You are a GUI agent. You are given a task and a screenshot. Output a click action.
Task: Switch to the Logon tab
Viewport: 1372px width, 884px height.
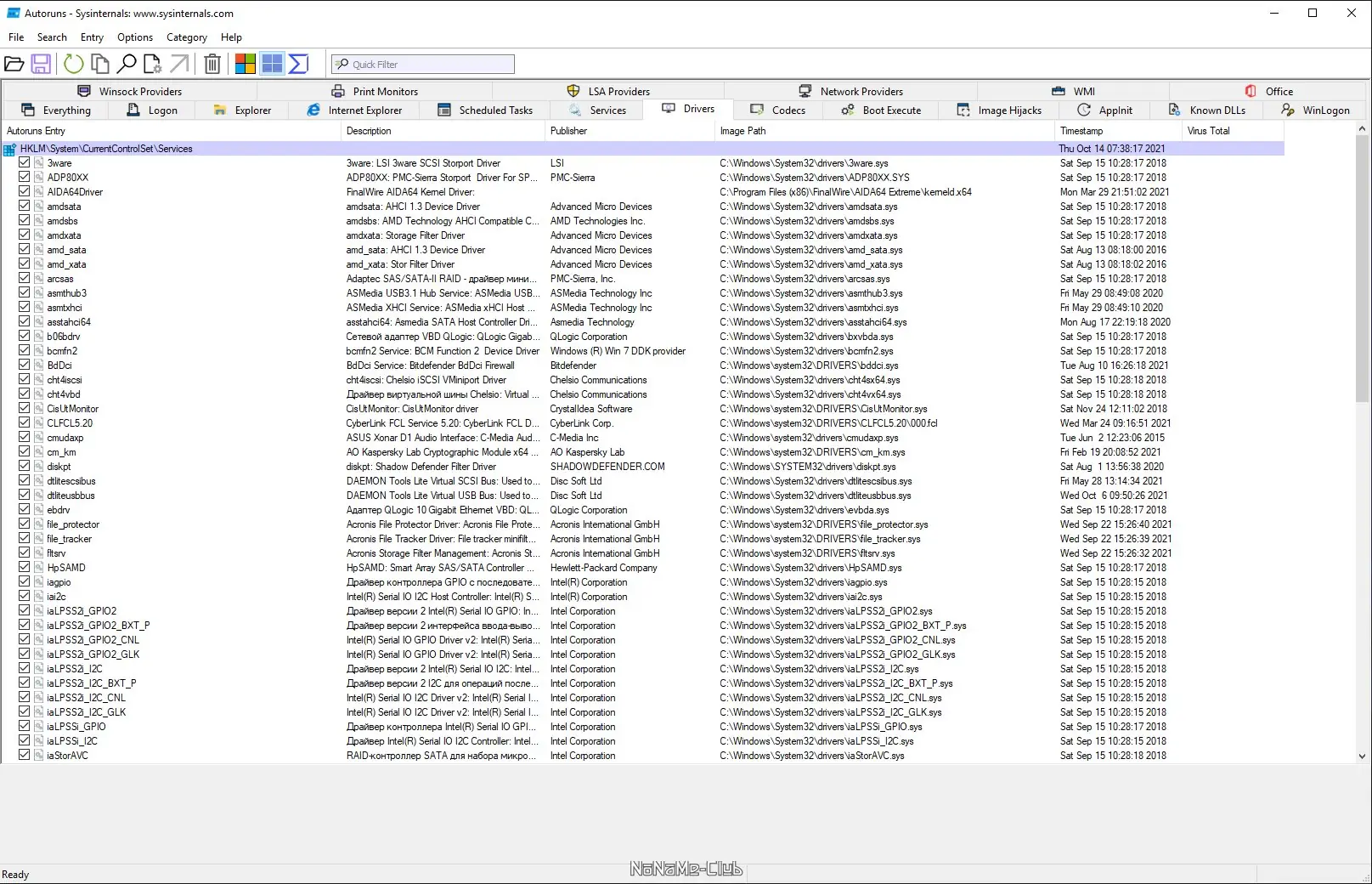pos(152,110)
